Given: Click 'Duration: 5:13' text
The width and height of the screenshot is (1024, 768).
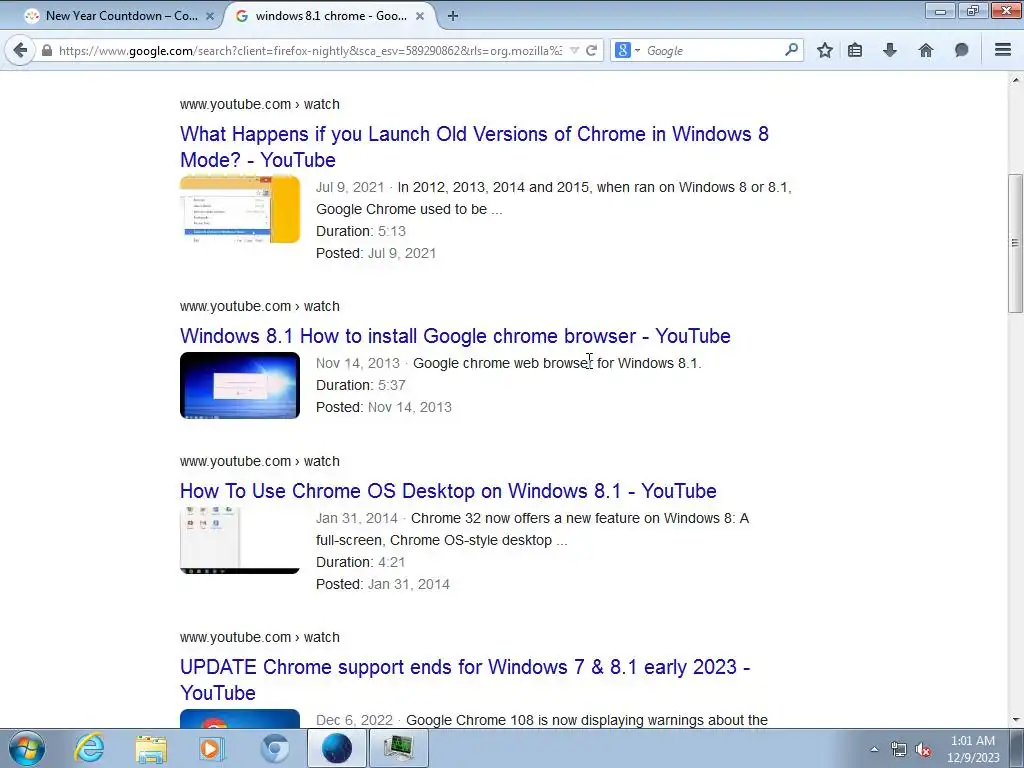Looking at the screenshot, I should 361,231.
